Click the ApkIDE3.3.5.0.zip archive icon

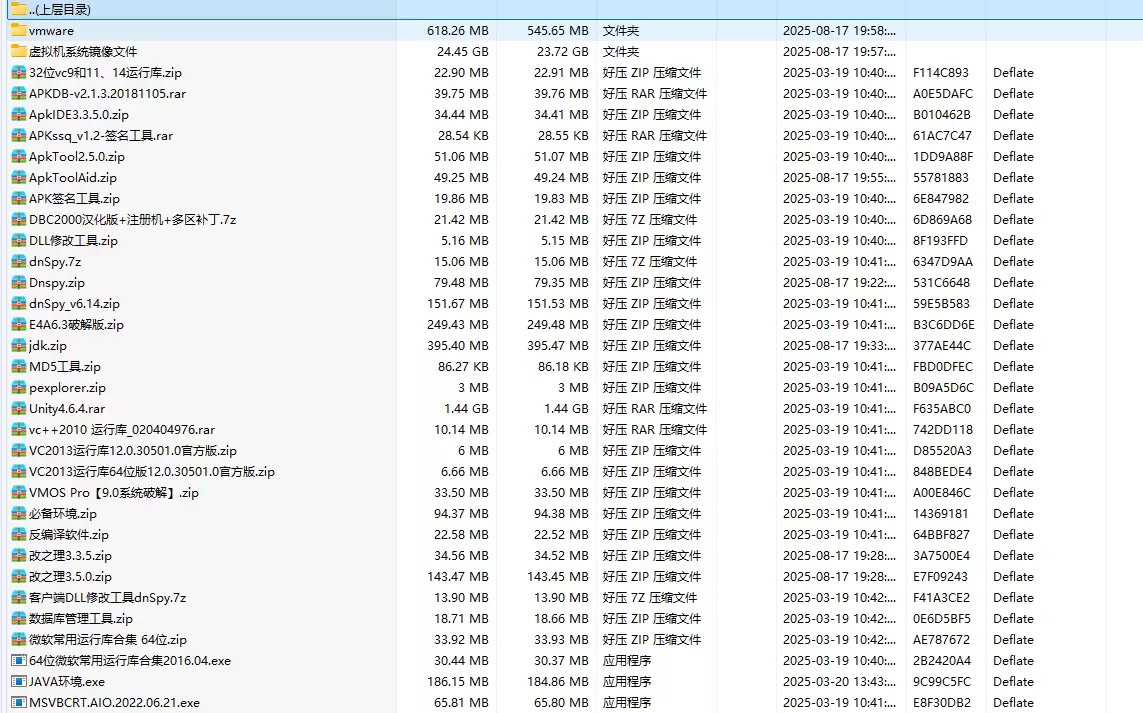pos(18,115)
